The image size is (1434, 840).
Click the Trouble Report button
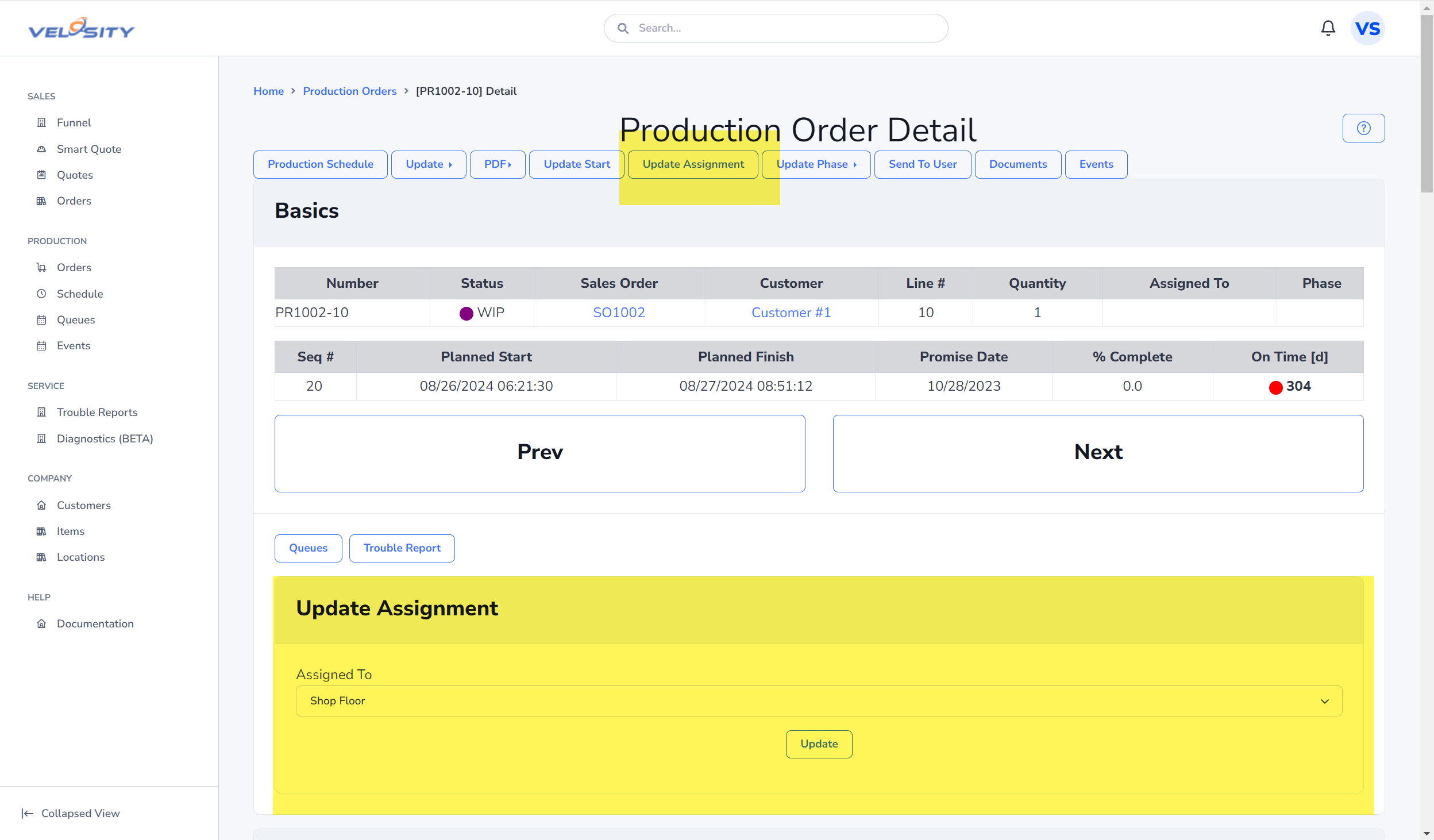[402, 548]
